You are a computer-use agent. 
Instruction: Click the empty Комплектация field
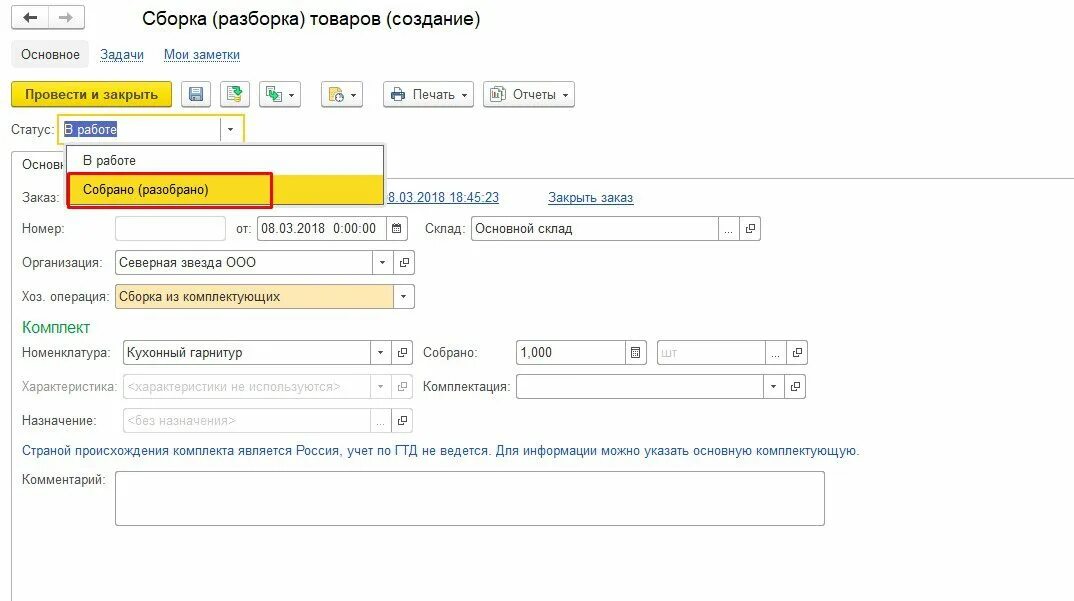pos(640,387)
